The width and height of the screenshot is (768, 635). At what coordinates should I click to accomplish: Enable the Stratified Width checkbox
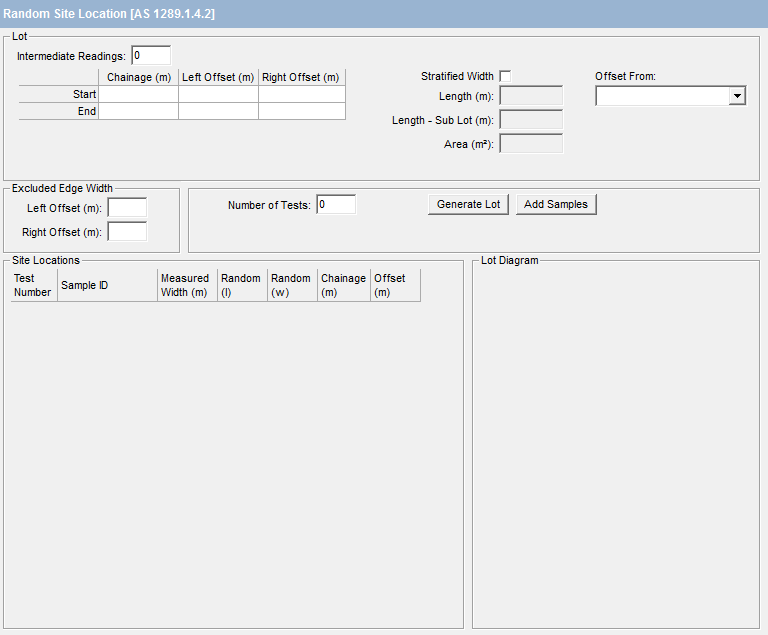[x=505, y=77]
